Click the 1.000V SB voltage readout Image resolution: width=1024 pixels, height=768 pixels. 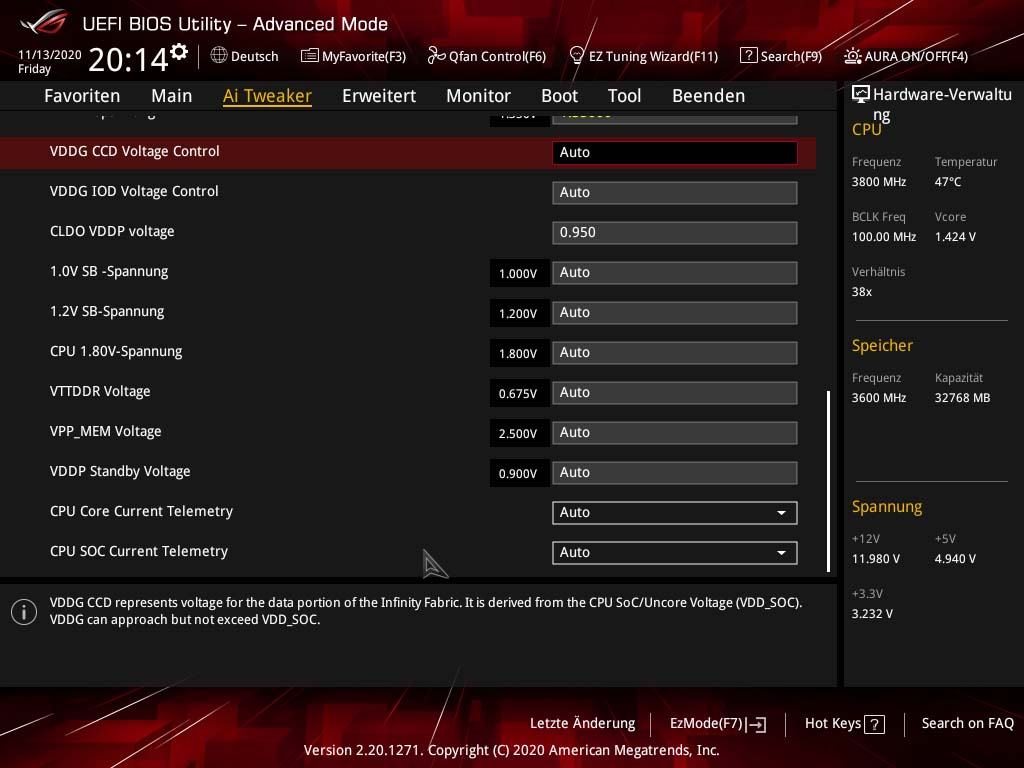coord(519,274)
